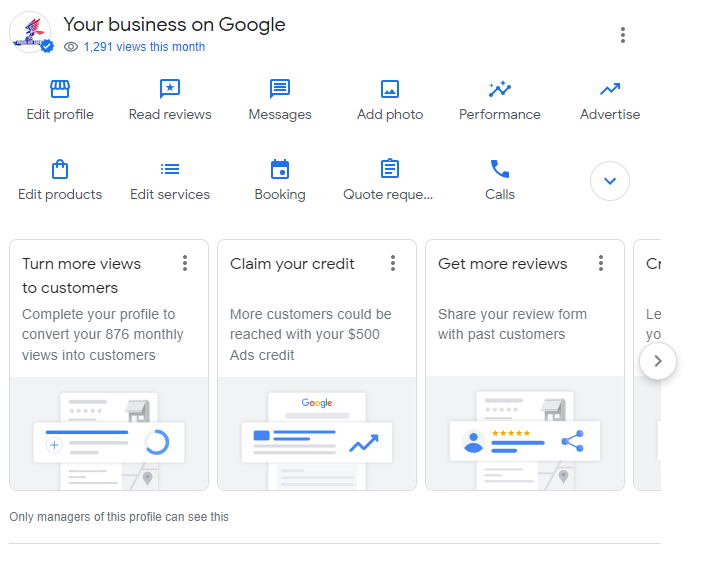710x566 pixels.
Task: Click the Performance label
Action: pos(500,114)
